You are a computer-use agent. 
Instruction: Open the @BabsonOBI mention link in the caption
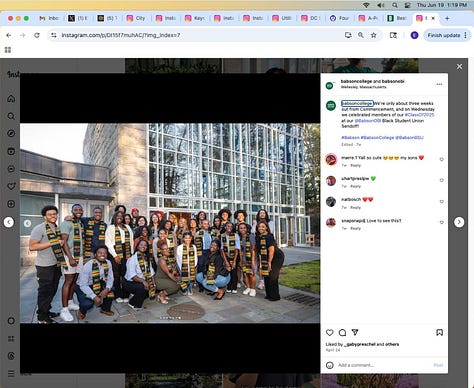pyautogui.click(x=368, y=120)
